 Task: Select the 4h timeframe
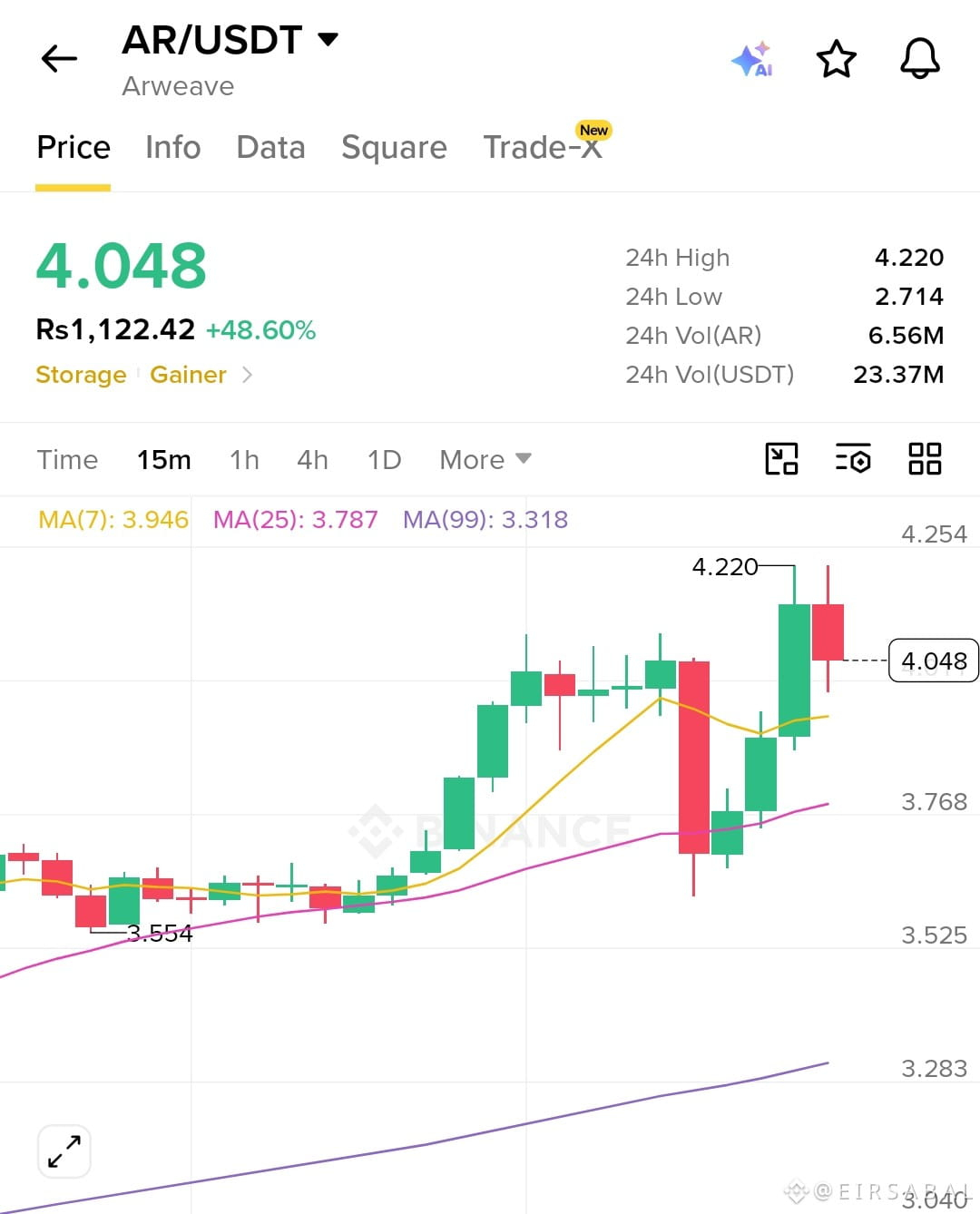coord(312,460)
